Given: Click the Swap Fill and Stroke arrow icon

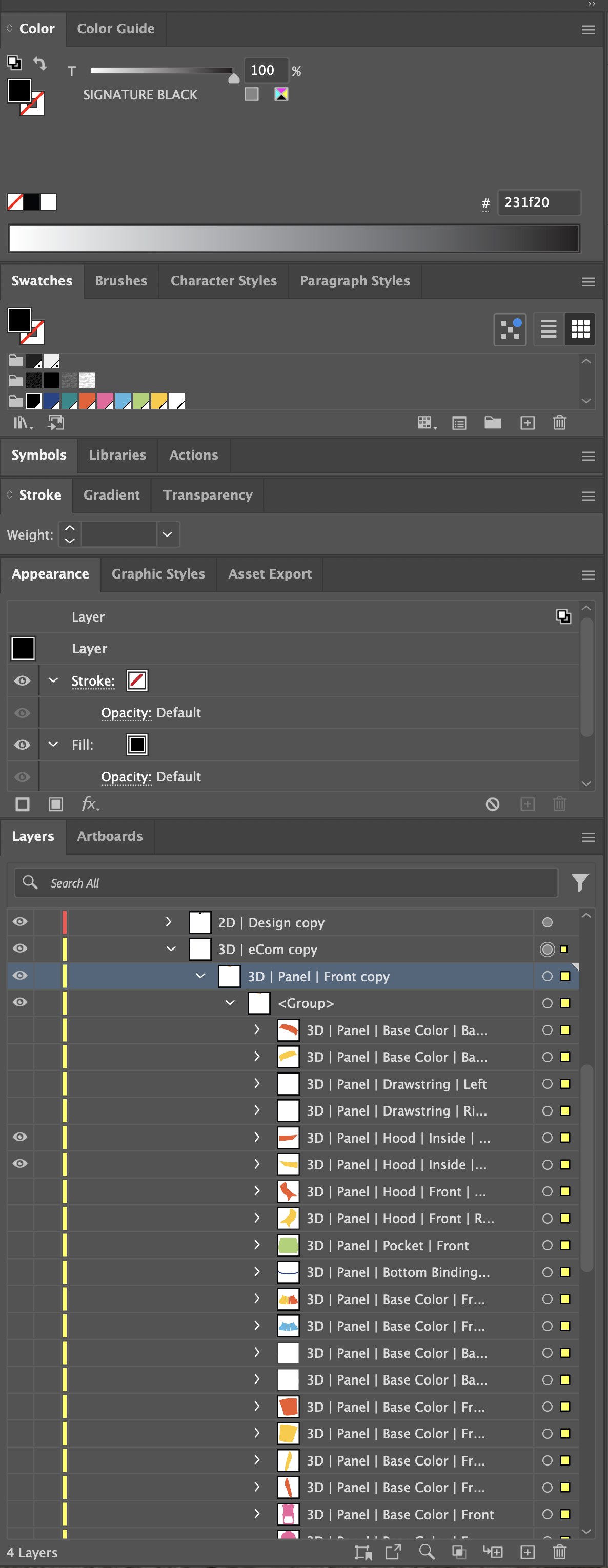Looking at the screenshot, I should click(x=39, y=63).
